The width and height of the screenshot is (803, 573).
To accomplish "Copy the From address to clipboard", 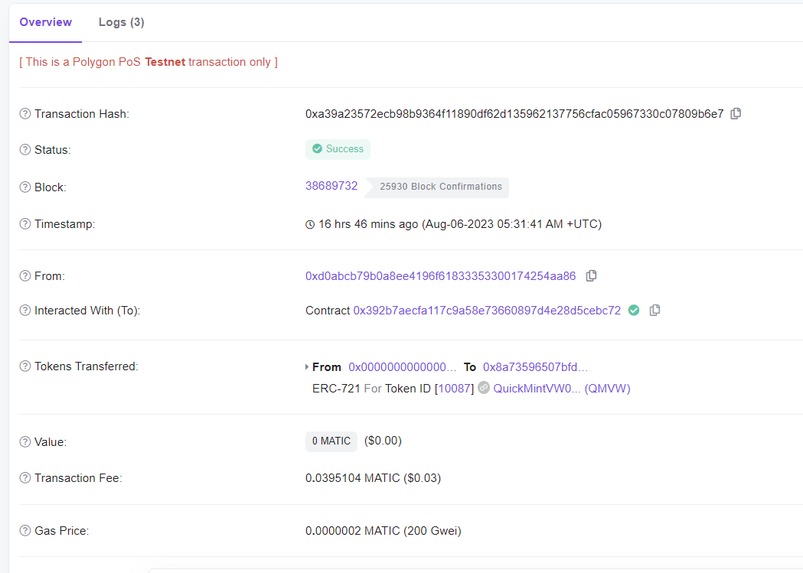I will click(591, 276).
